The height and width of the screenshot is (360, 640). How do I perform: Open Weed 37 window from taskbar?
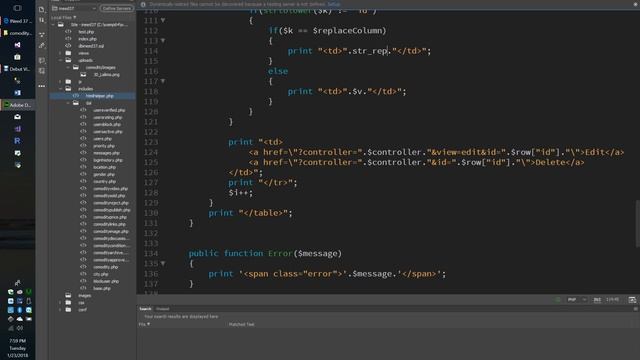[x=17, y=21]
